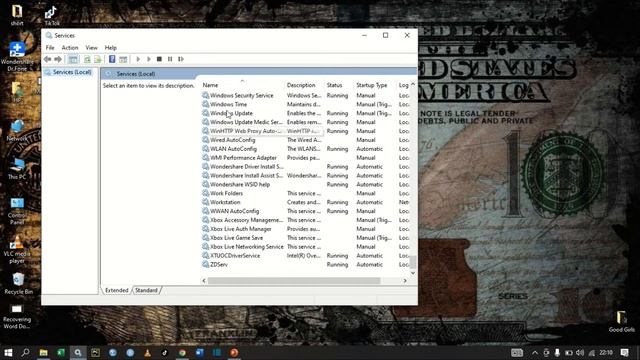This screenshot has height=360, width=640.
Task: Select the XTUOCDriverService row
Action: pos(305,256)
